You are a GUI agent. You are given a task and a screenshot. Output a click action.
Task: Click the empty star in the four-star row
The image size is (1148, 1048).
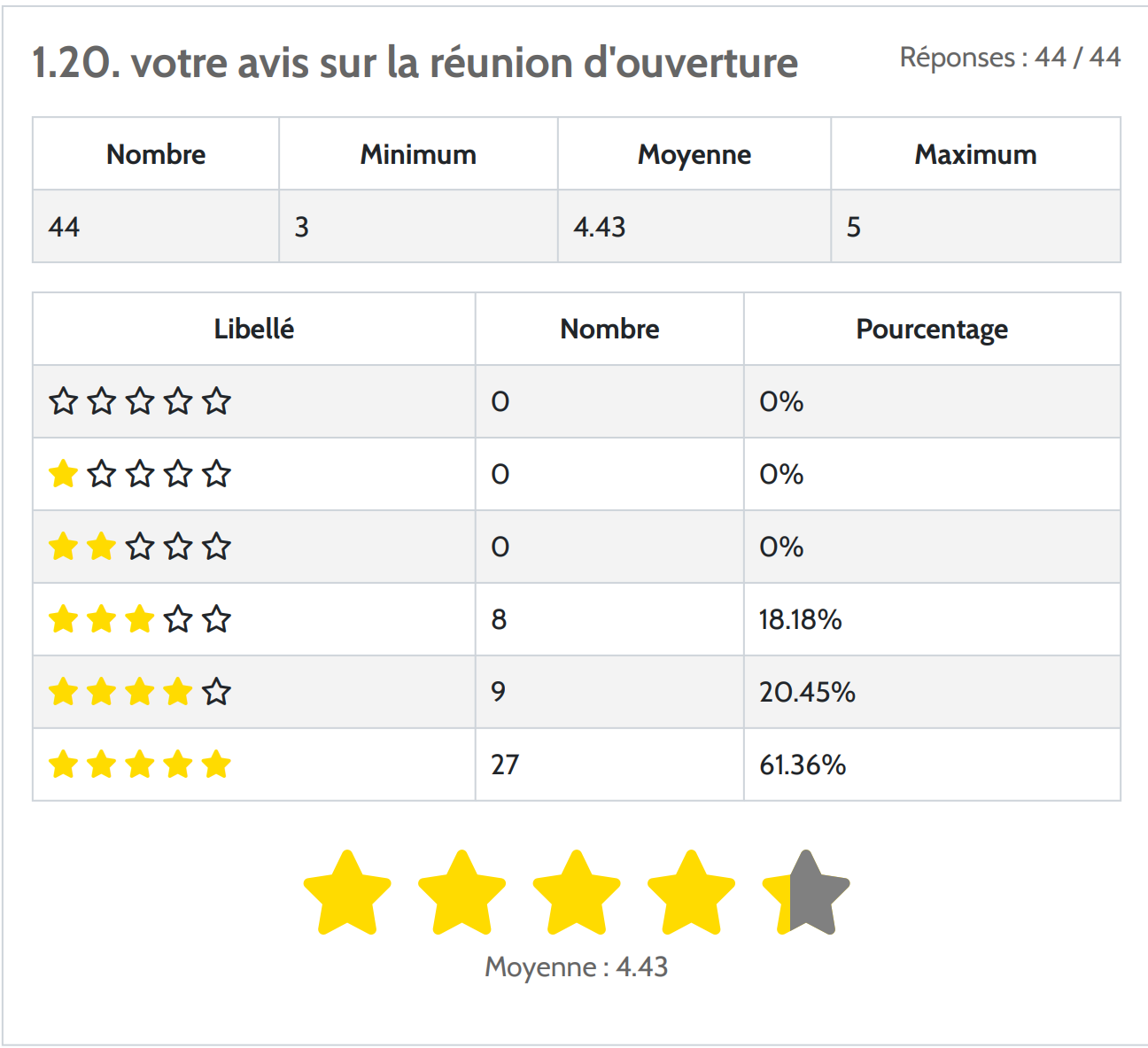pos(216,691)
